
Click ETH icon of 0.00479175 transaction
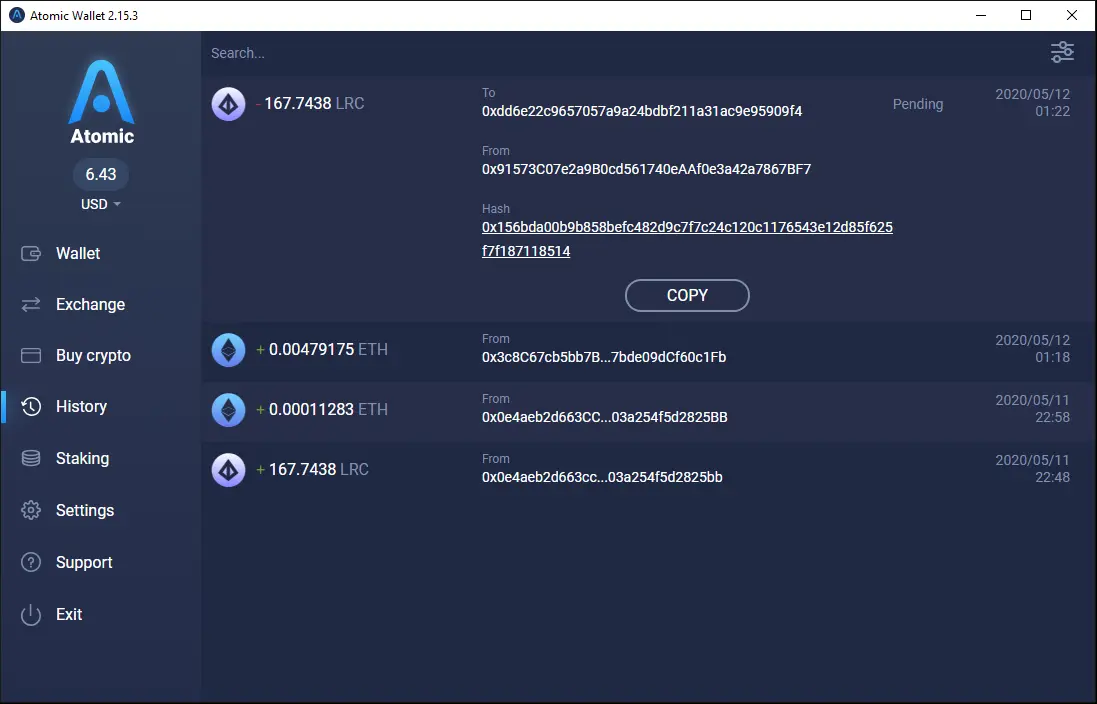(x=229, y=350)
